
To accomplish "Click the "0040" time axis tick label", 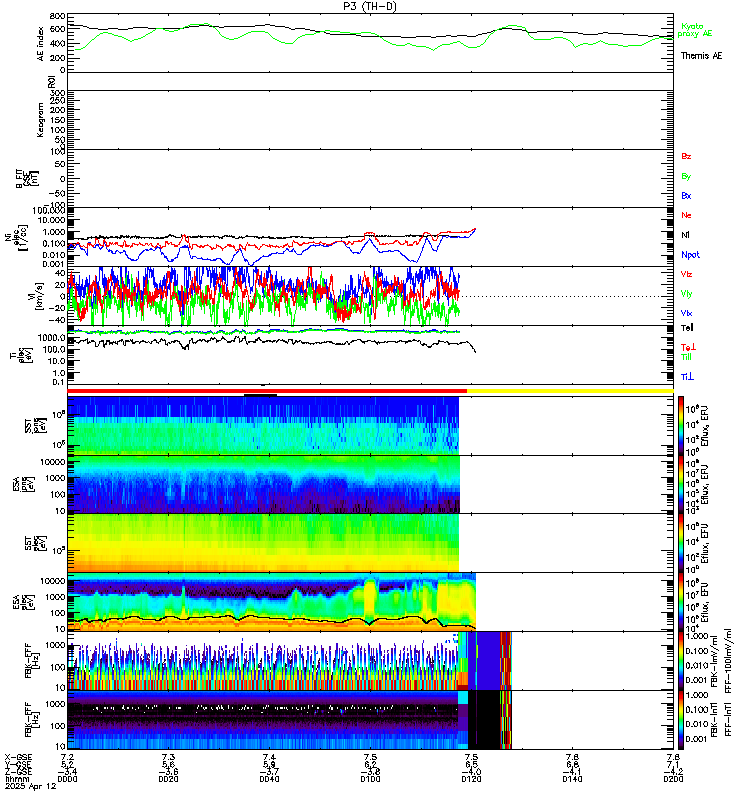I will 269,779.
